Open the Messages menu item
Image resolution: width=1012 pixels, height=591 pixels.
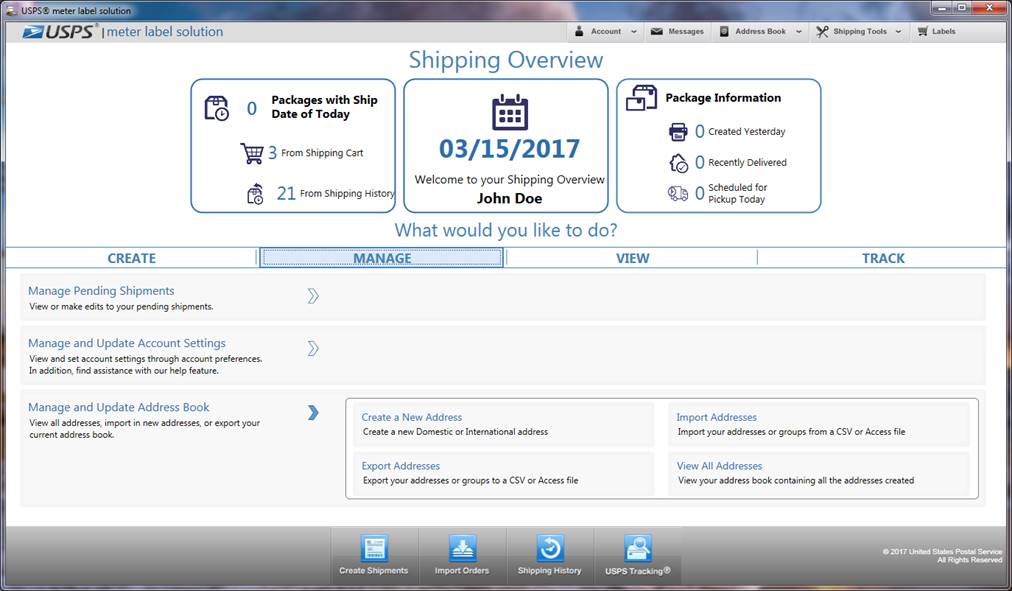(678, 32)
